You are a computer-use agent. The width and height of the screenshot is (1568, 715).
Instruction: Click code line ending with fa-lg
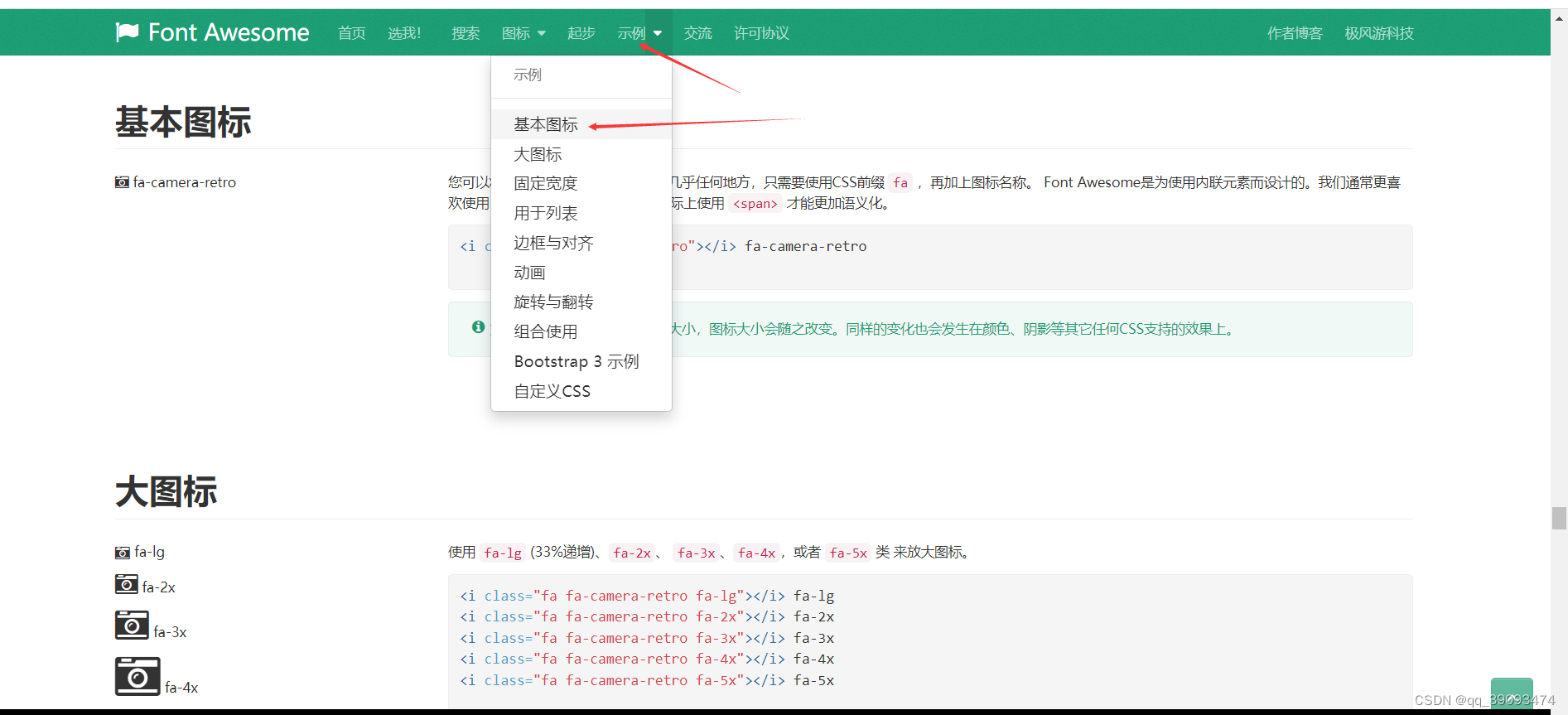click(x=647, y=596)
